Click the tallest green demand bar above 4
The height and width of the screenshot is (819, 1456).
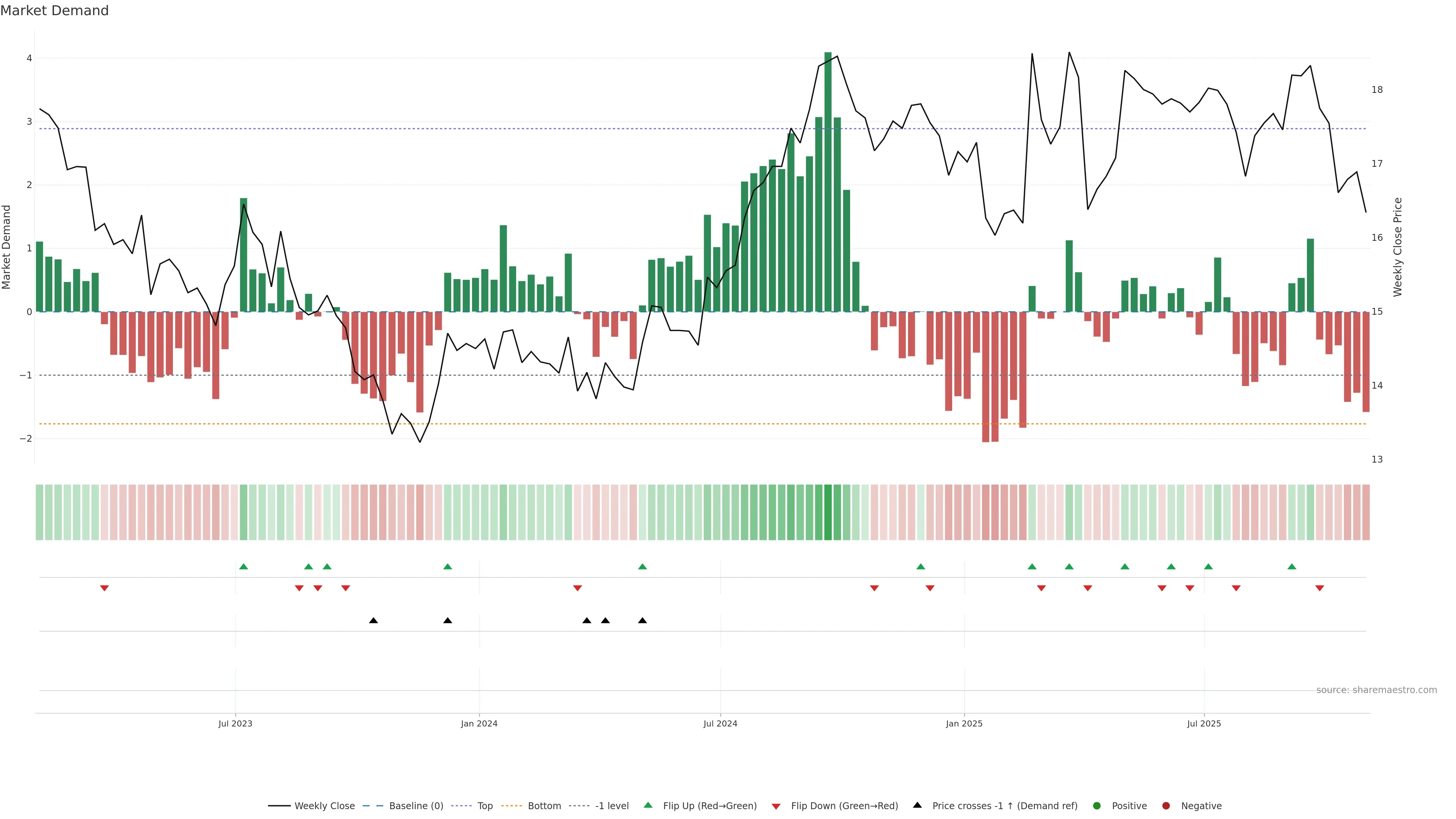tap(827, 181)
